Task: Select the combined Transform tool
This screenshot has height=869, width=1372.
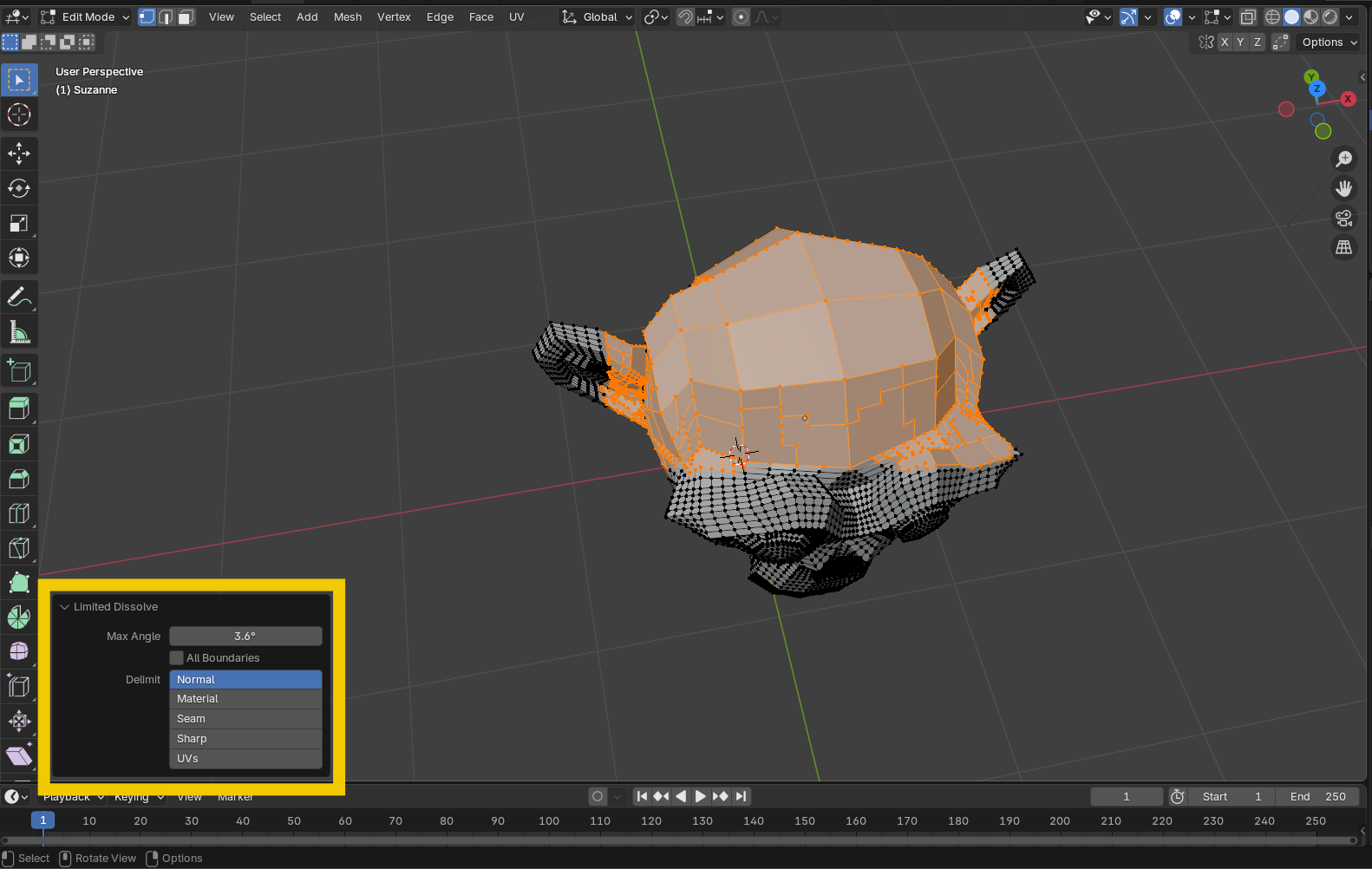Action: click(19, 258)
